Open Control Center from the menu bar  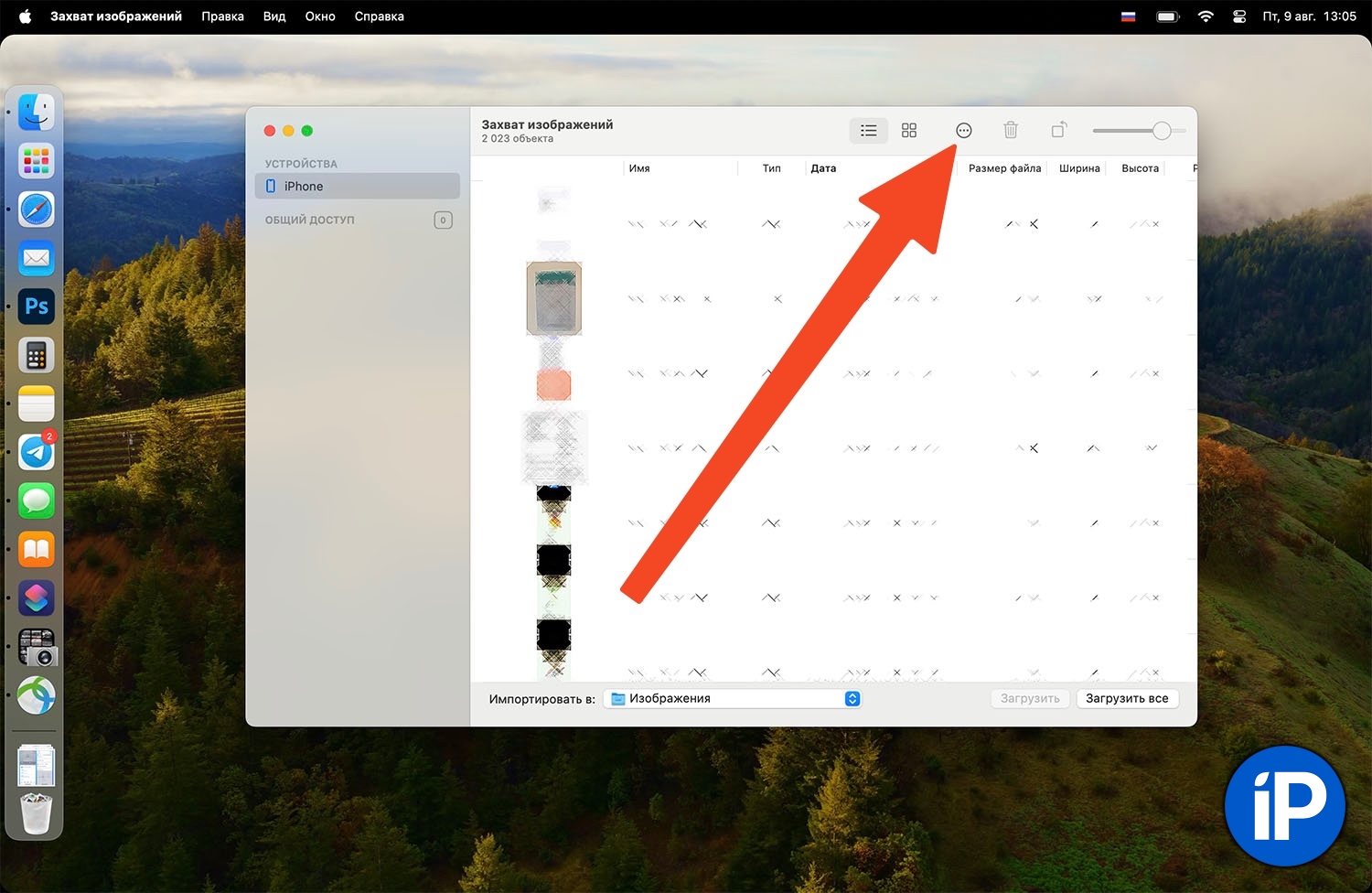pos(1239,16)
